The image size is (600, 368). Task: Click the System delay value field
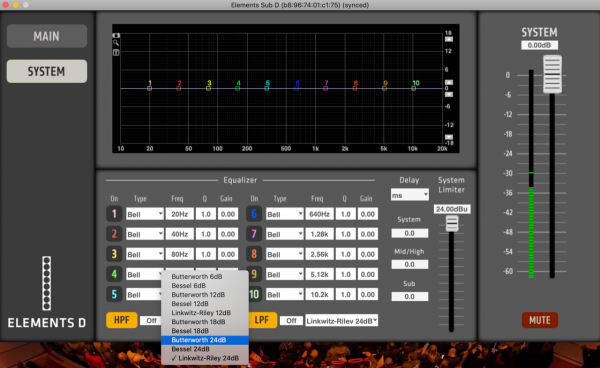point(409,233)
